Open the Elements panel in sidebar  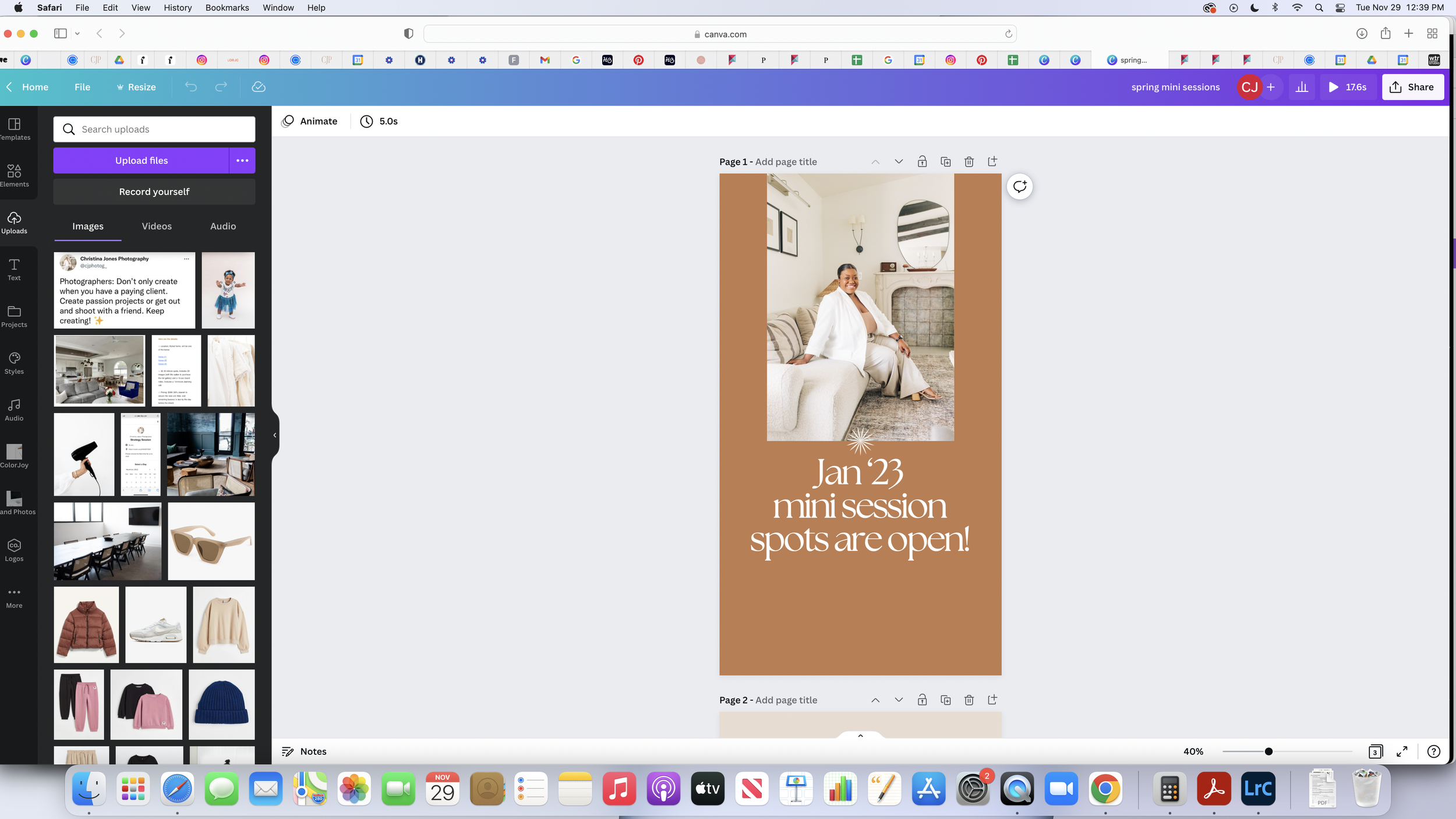14,175
